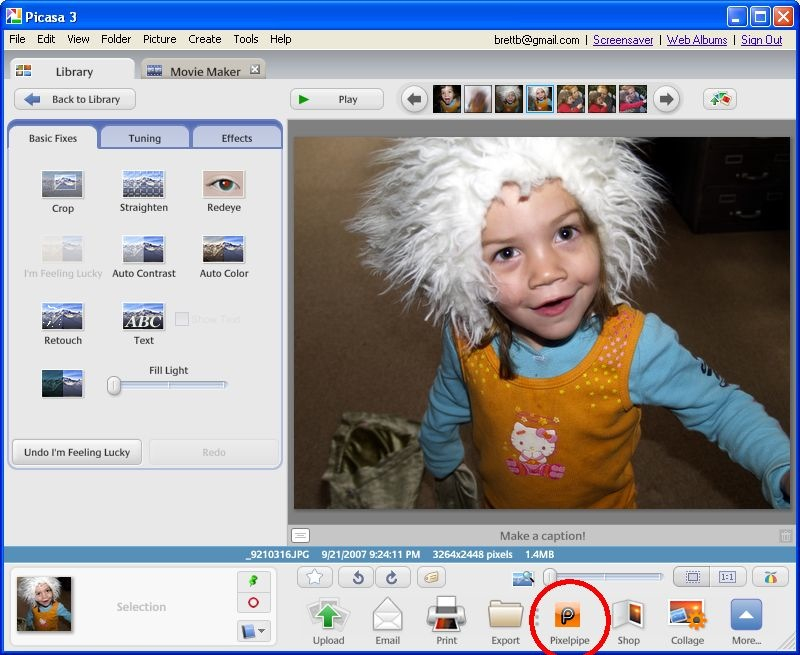Switch to the Tuning tab
The image size is (800, 655).
pyautogui.click(x=144, y=138)
